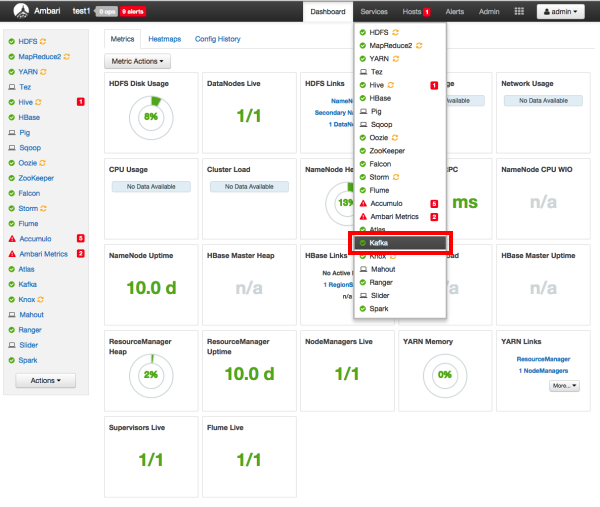Screen dimensions: 600x507
Task: Open HBase service in sidebar
Action: pos(29,117)
